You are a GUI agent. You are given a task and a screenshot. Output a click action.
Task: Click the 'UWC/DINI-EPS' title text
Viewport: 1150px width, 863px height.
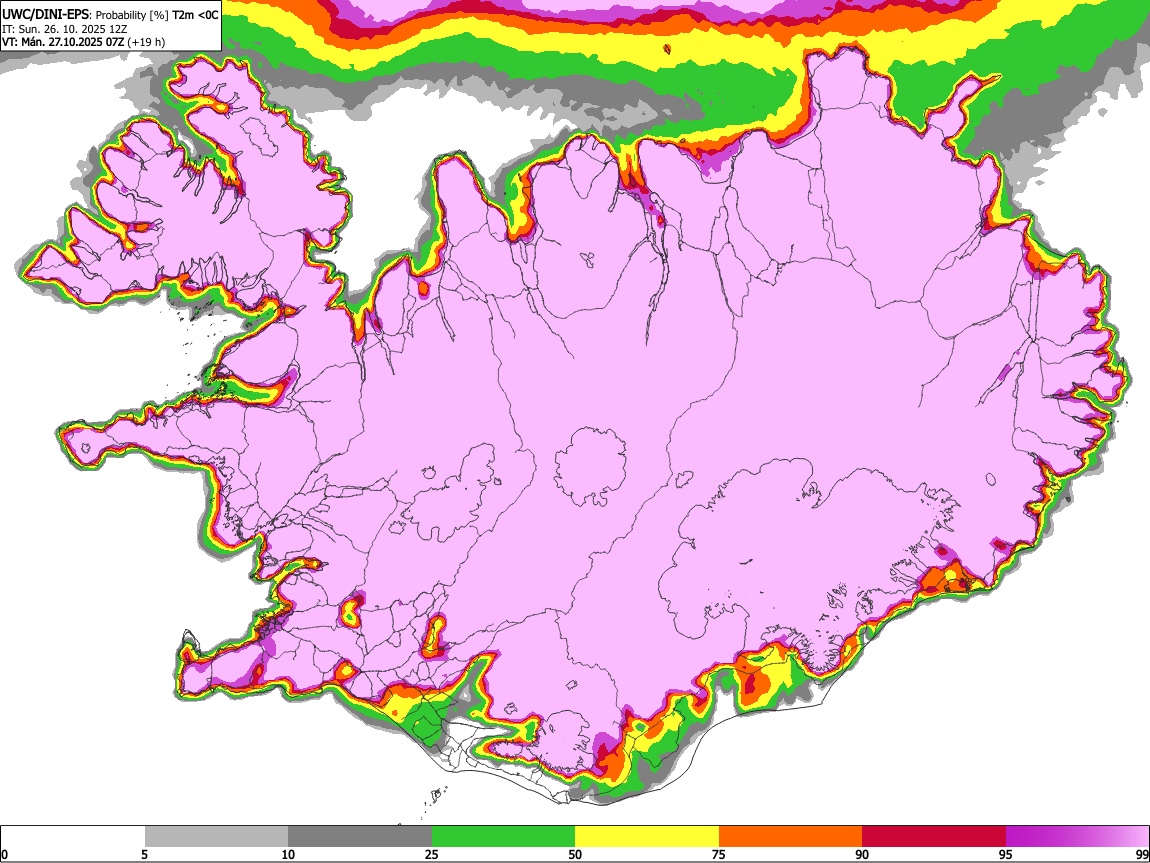pos(45,15)
